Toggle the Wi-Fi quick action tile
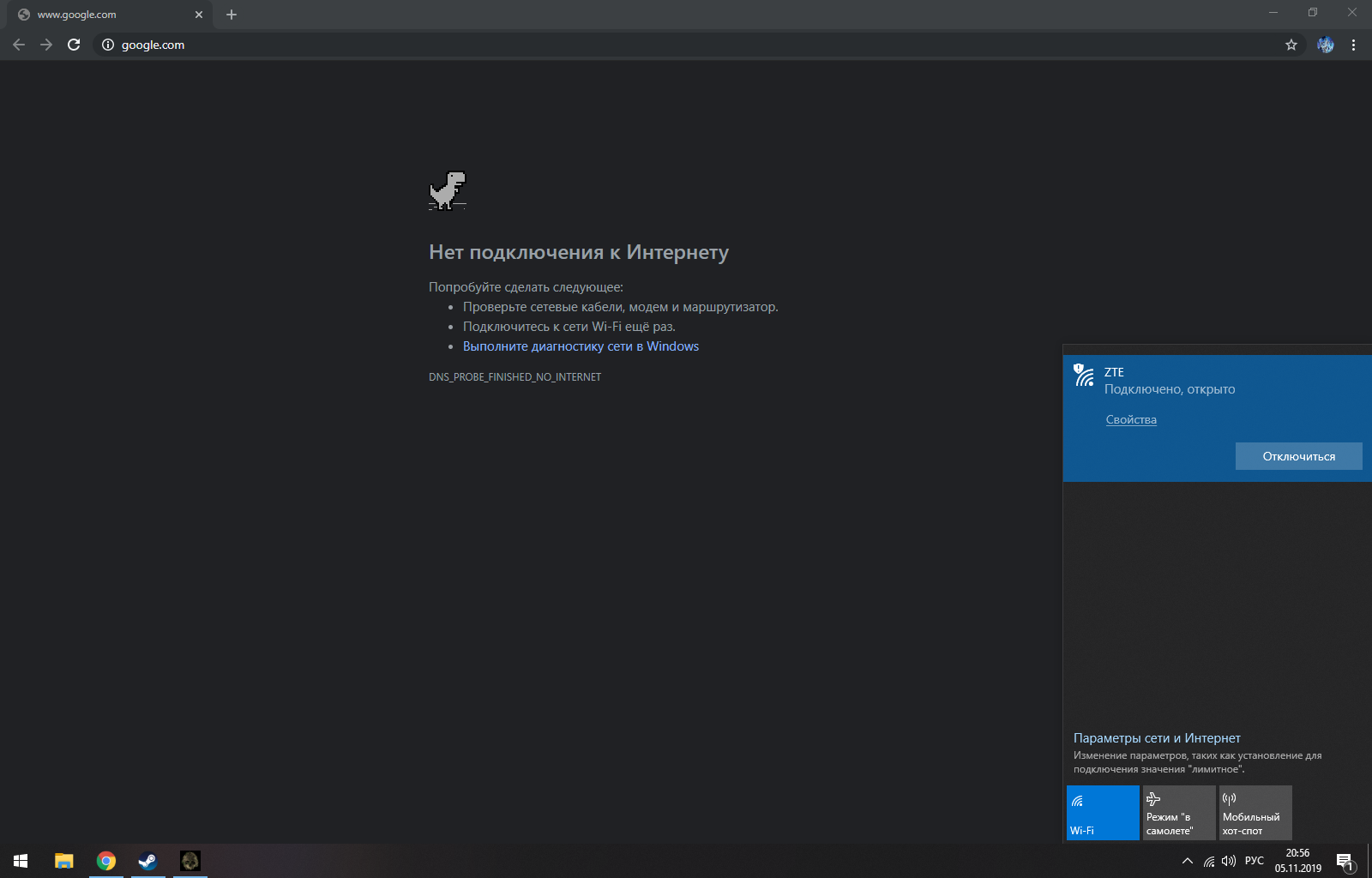Viewport: 1372px width, 878px height. (x=1103, y=813)
